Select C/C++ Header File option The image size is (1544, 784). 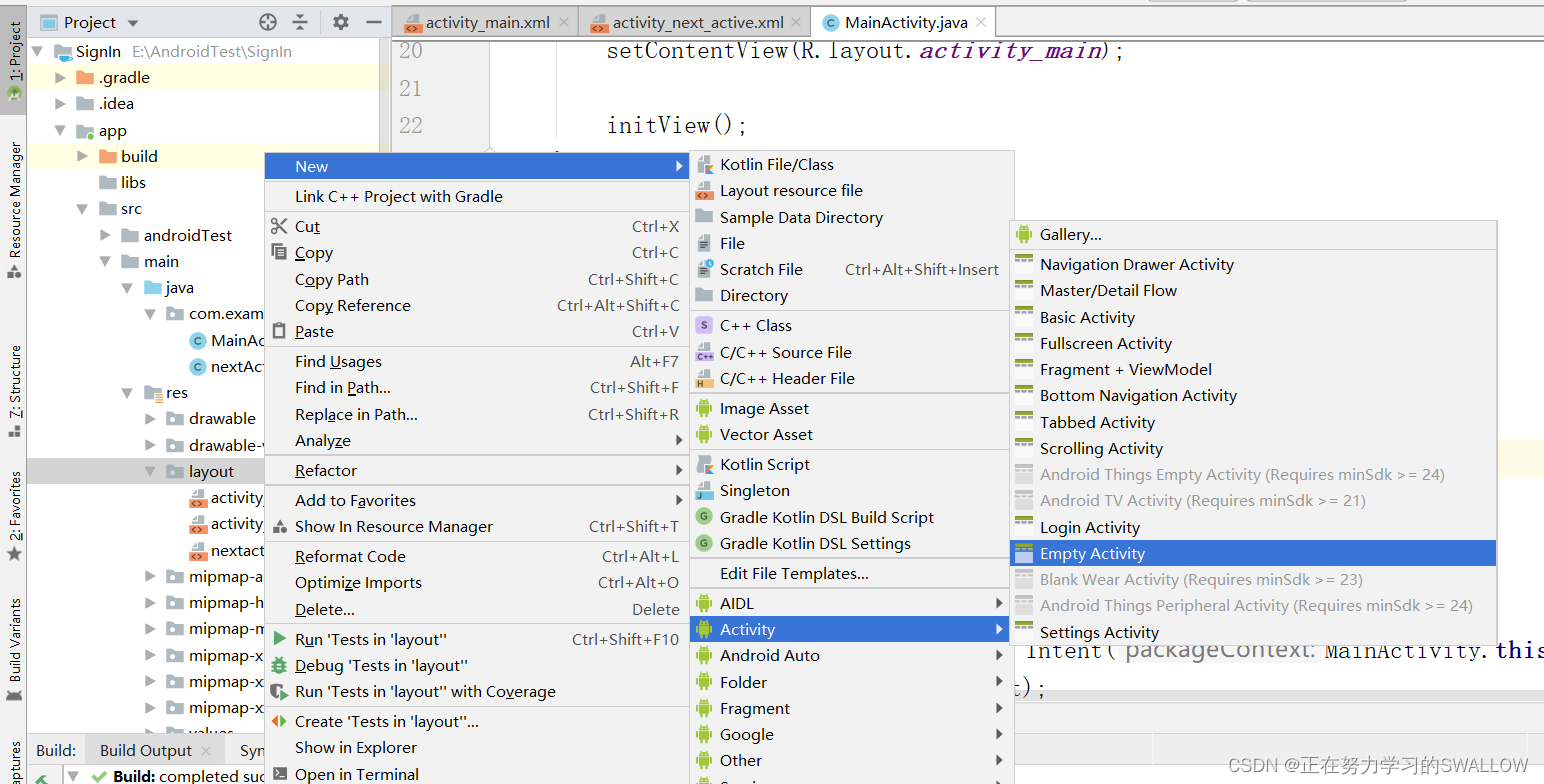(x=852, y=378)
